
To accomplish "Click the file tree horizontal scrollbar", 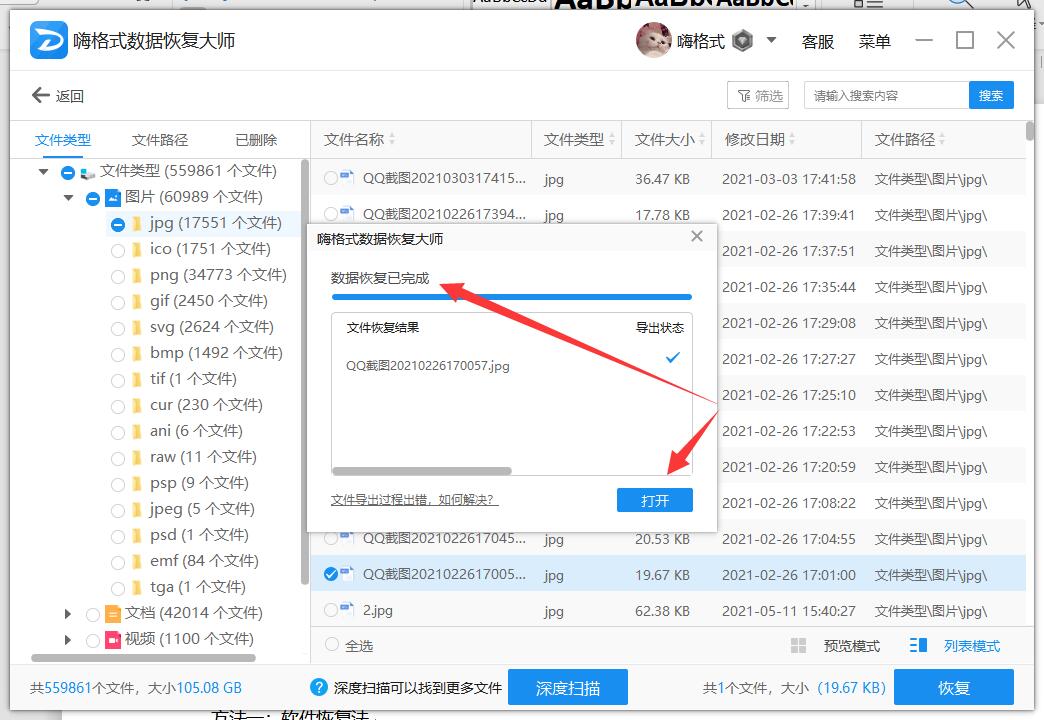I will [x=143, y=658].
